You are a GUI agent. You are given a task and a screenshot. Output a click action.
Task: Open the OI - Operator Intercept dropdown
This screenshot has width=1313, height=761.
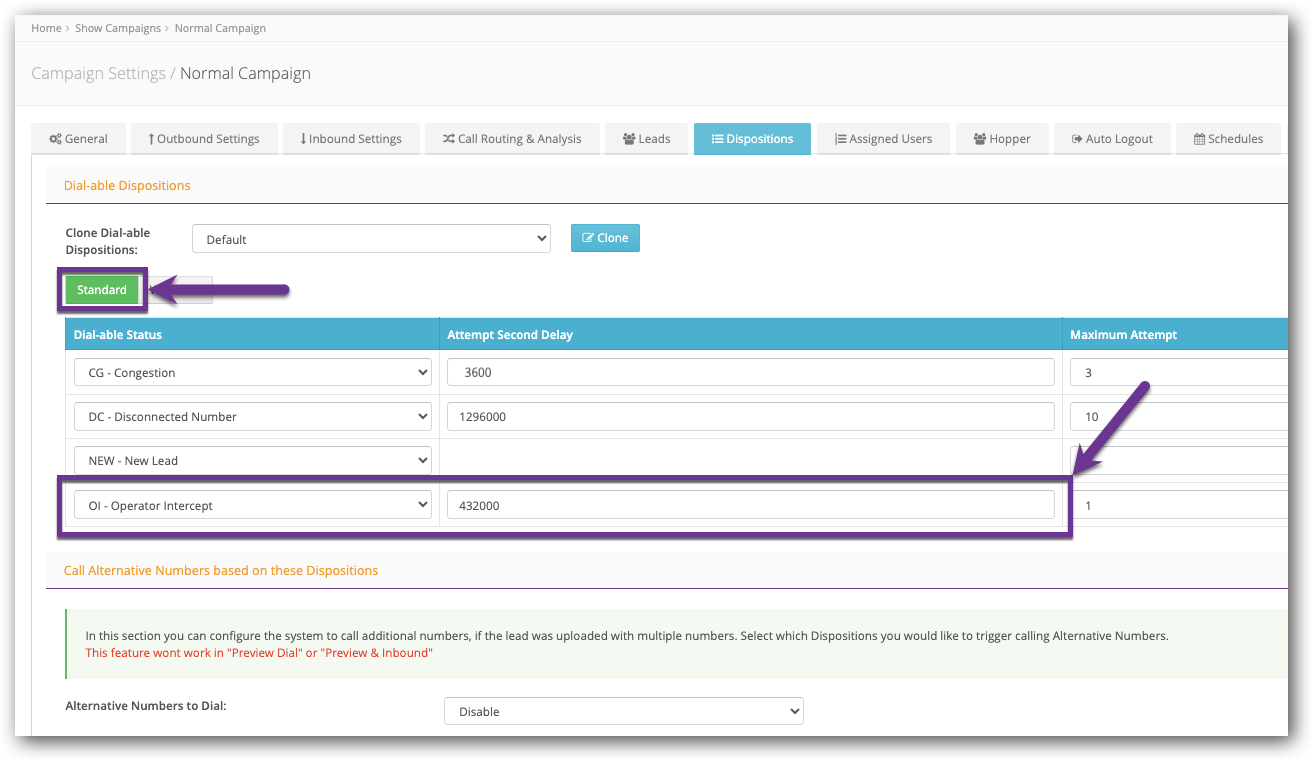252,506
